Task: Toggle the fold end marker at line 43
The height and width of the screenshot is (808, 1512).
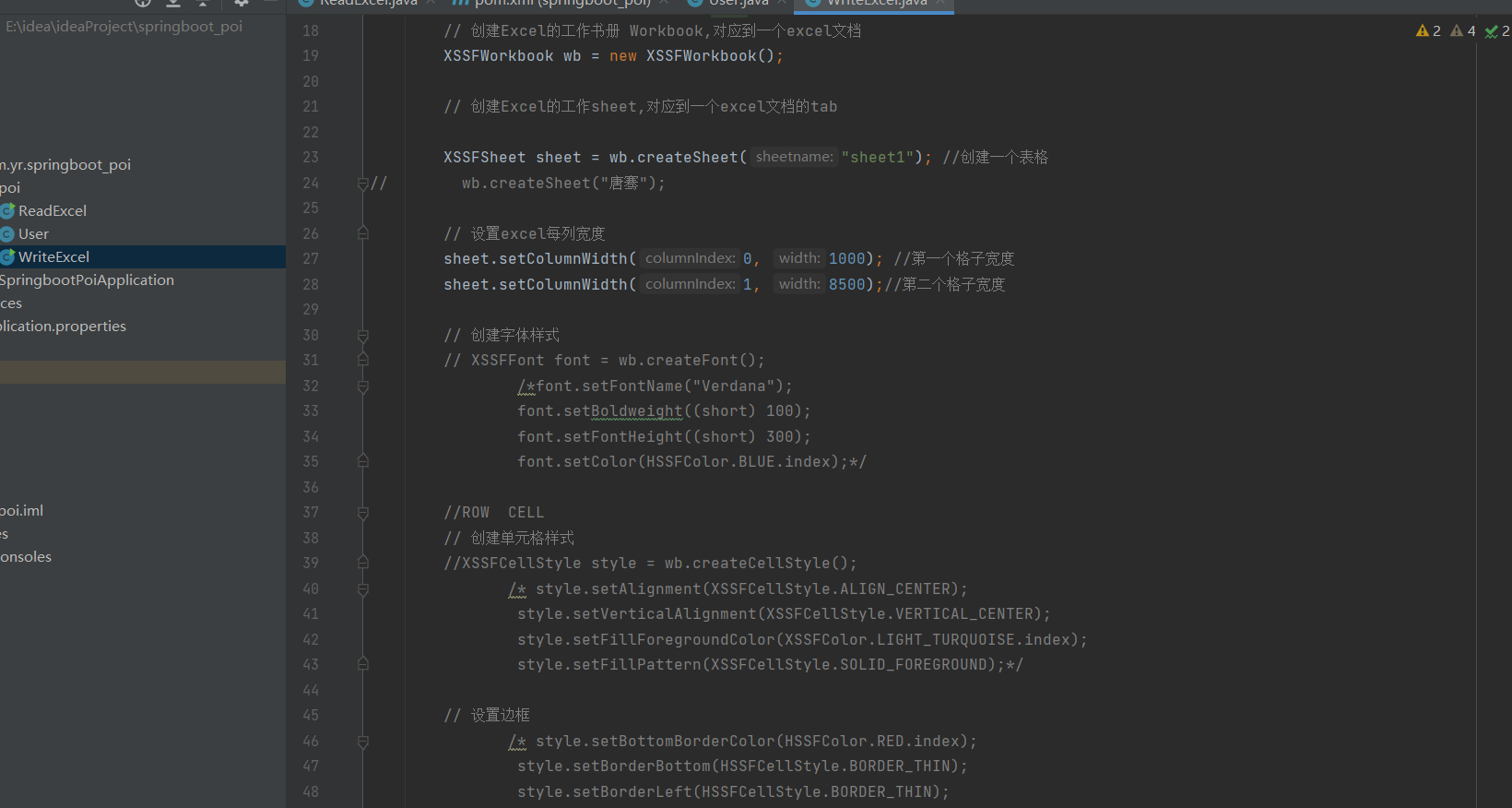Action: point(363,664)
